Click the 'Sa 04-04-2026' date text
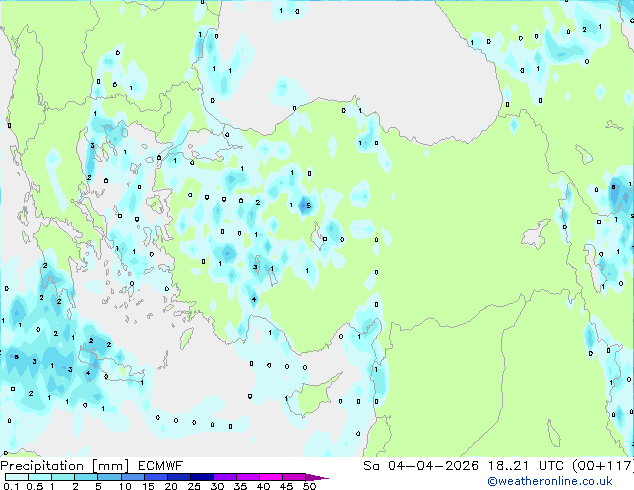Viewport: 634px width, 490px height. 421,466
